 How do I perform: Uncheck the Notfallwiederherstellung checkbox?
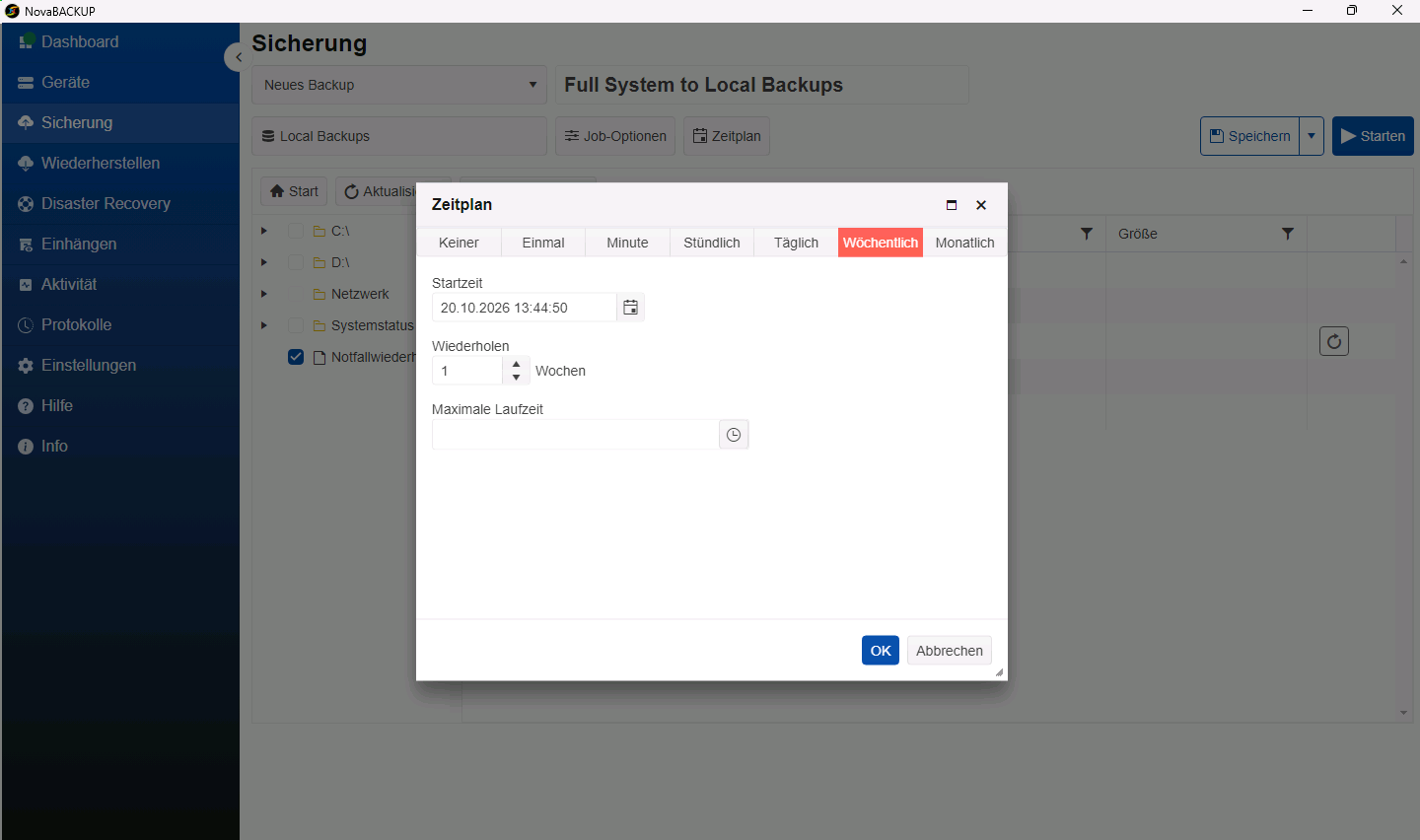[296, 357]
